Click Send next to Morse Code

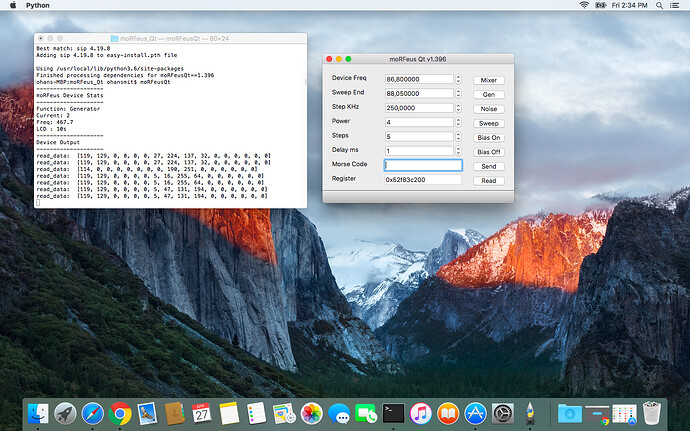pos(488,166)
